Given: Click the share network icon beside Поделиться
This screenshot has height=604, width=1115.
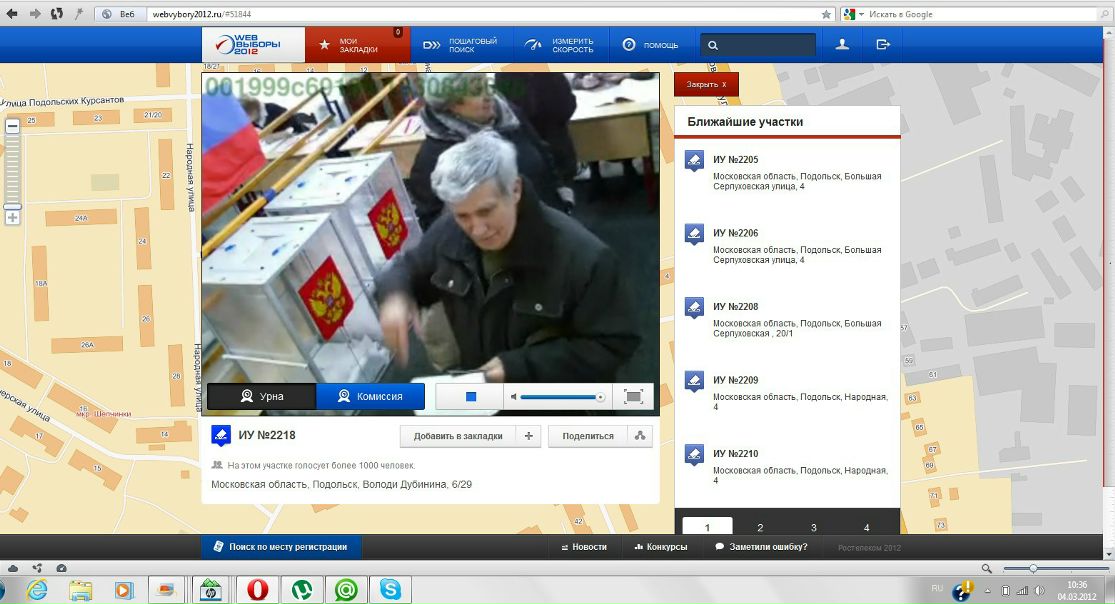Looking at the screenshot, I should point(640,436).
